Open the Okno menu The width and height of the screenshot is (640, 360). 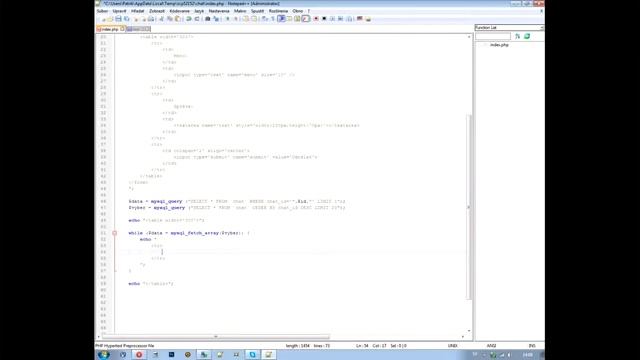298,11
